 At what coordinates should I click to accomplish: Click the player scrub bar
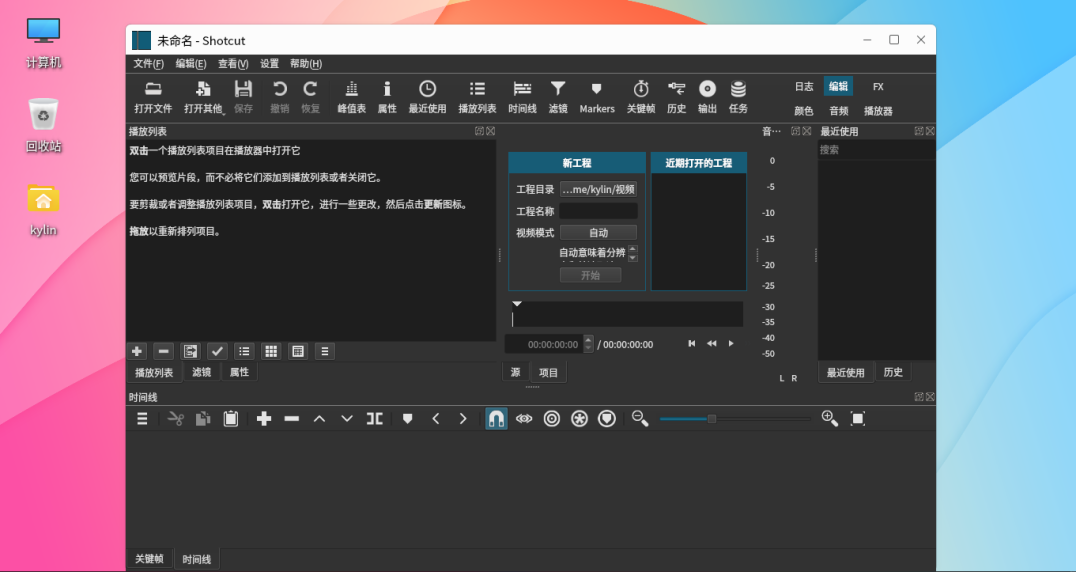click(627, 314)
